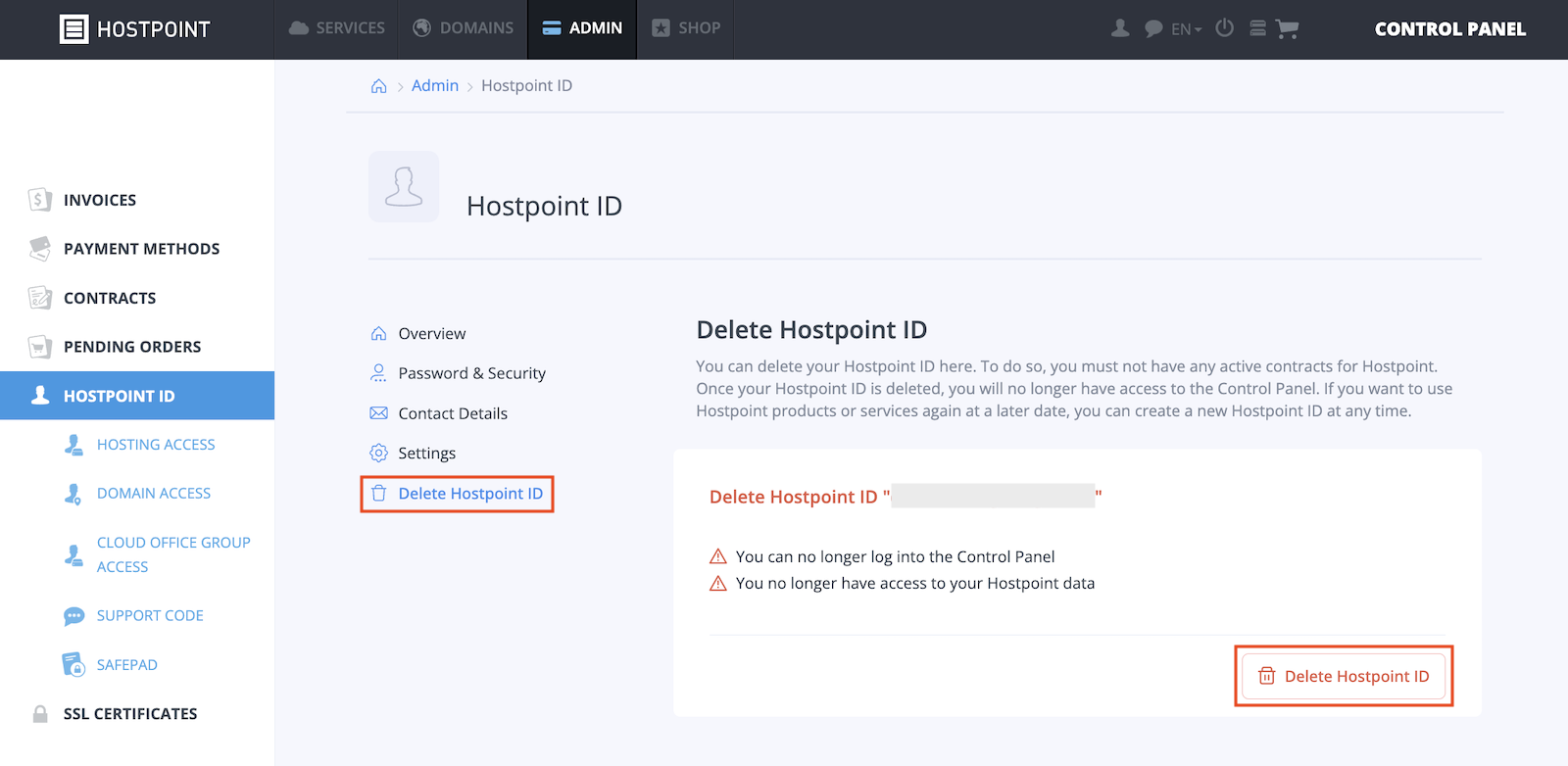Click the Admin breadcrumb link

[x=435, y=85]
